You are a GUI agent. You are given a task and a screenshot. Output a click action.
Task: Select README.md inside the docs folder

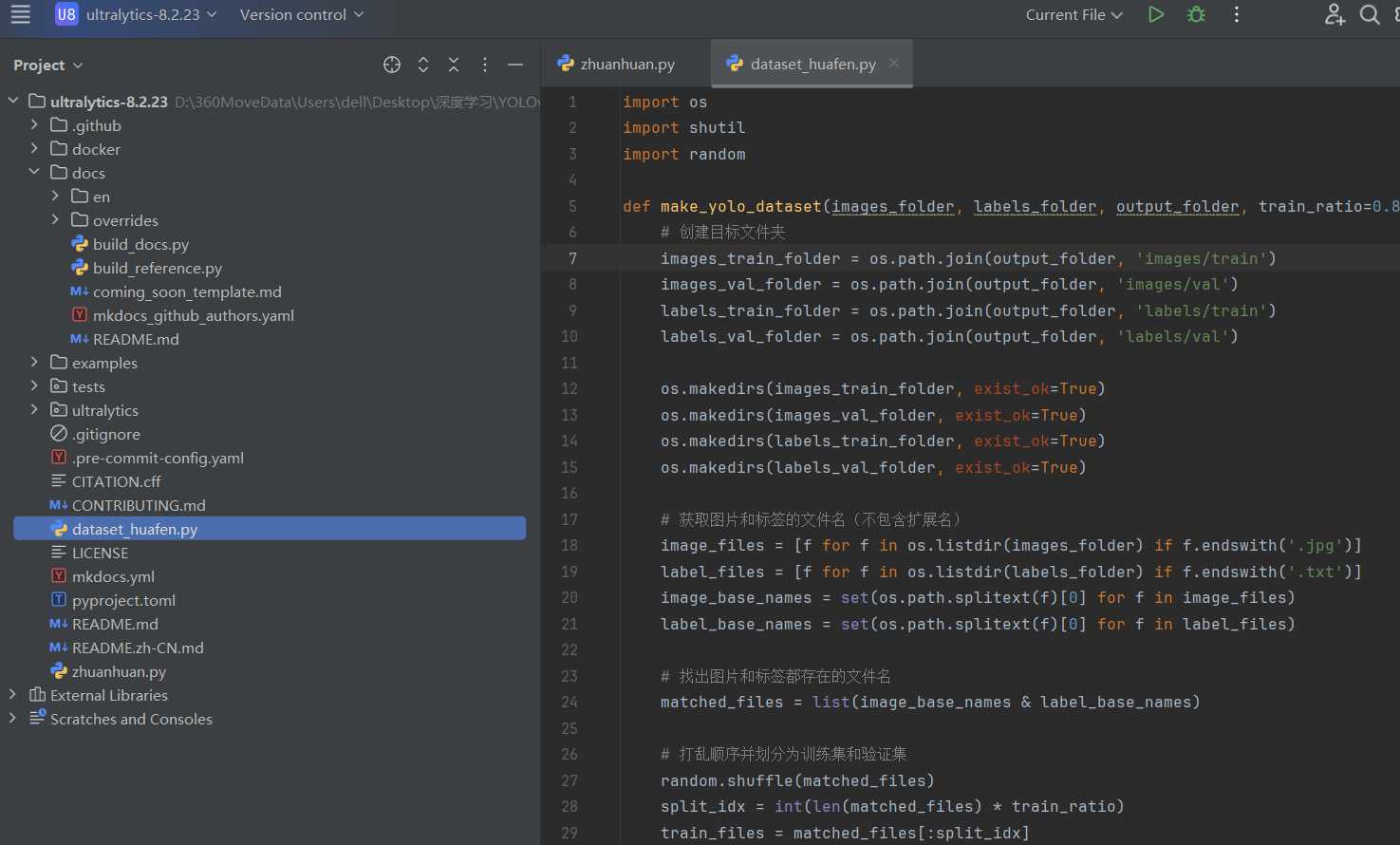click(136, 339)
